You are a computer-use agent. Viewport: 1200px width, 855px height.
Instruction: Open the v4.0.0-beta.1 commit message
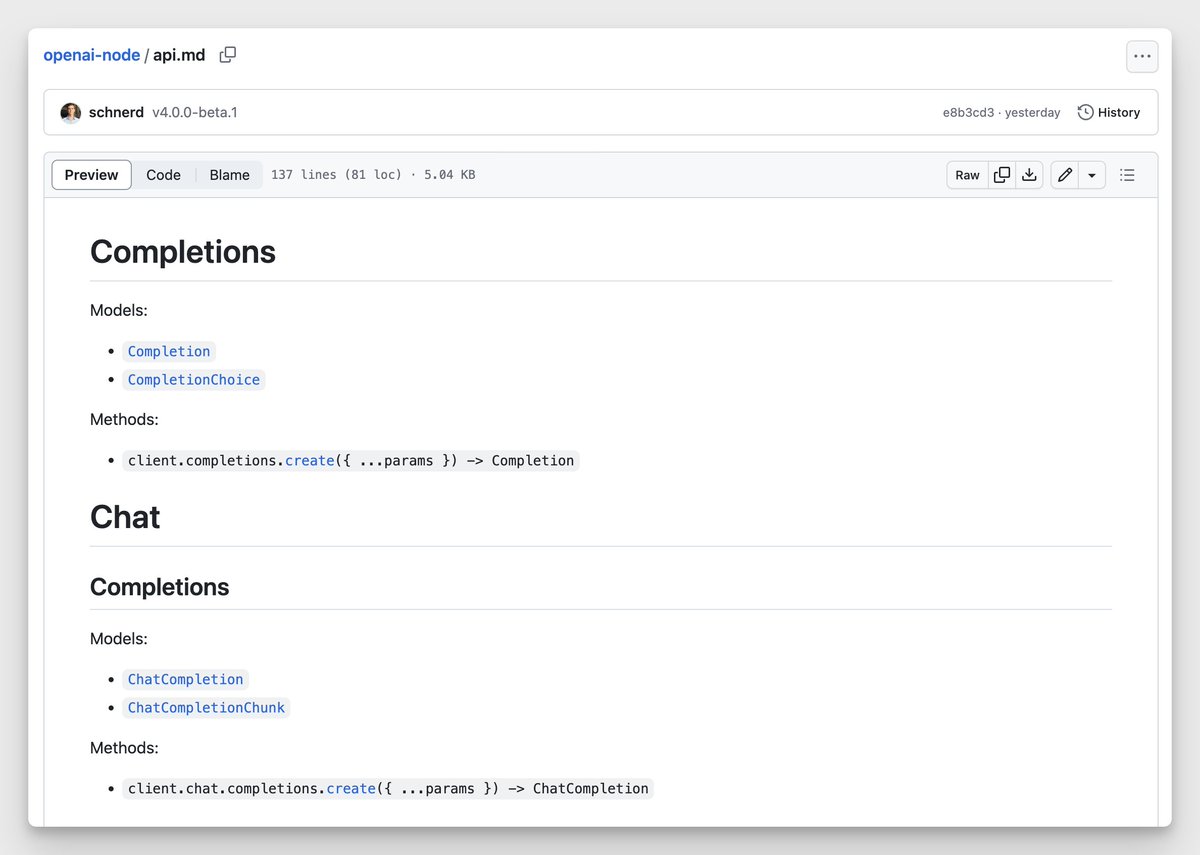coord(195,113)
